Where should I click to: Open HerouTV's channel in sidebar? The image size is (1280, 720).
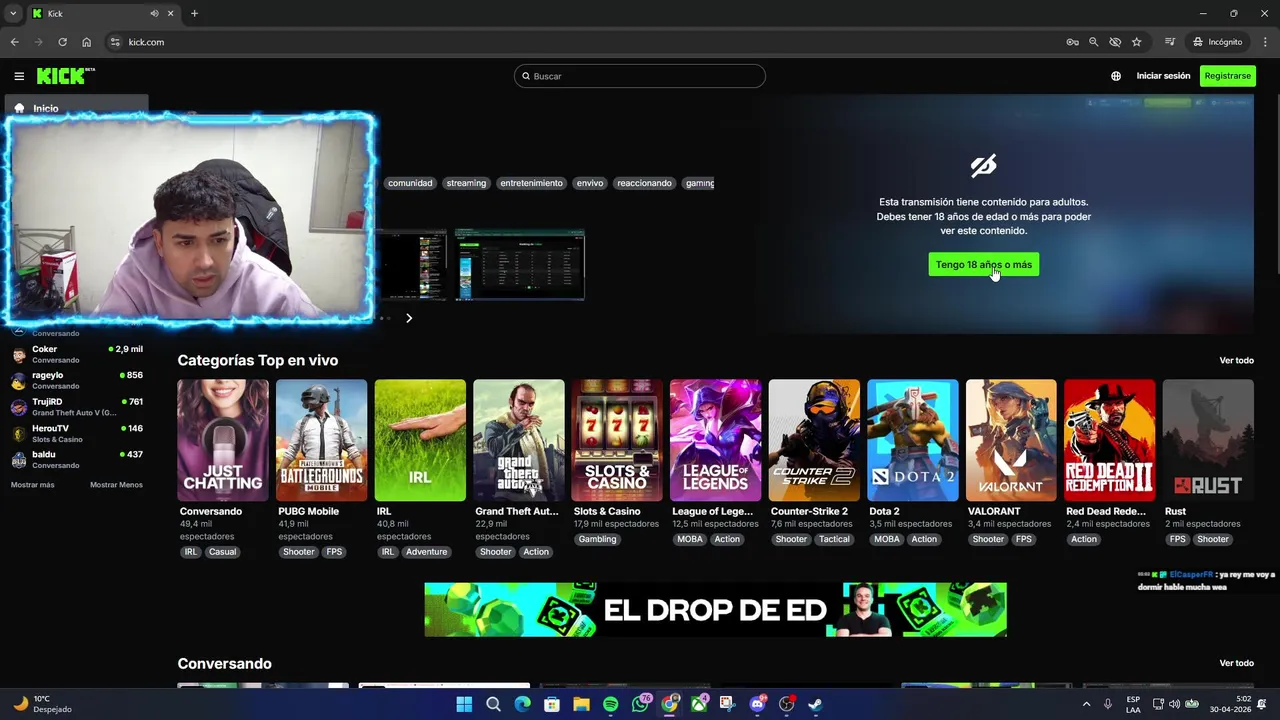tap(76, 433)
